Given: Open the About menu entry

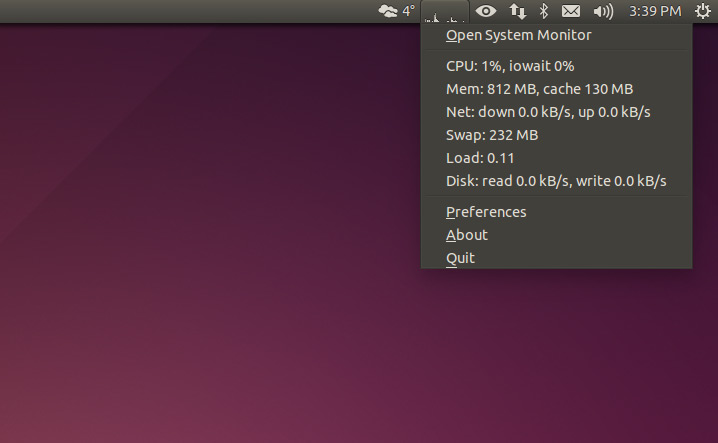Looking at the screenshot, I should (467, 235).
